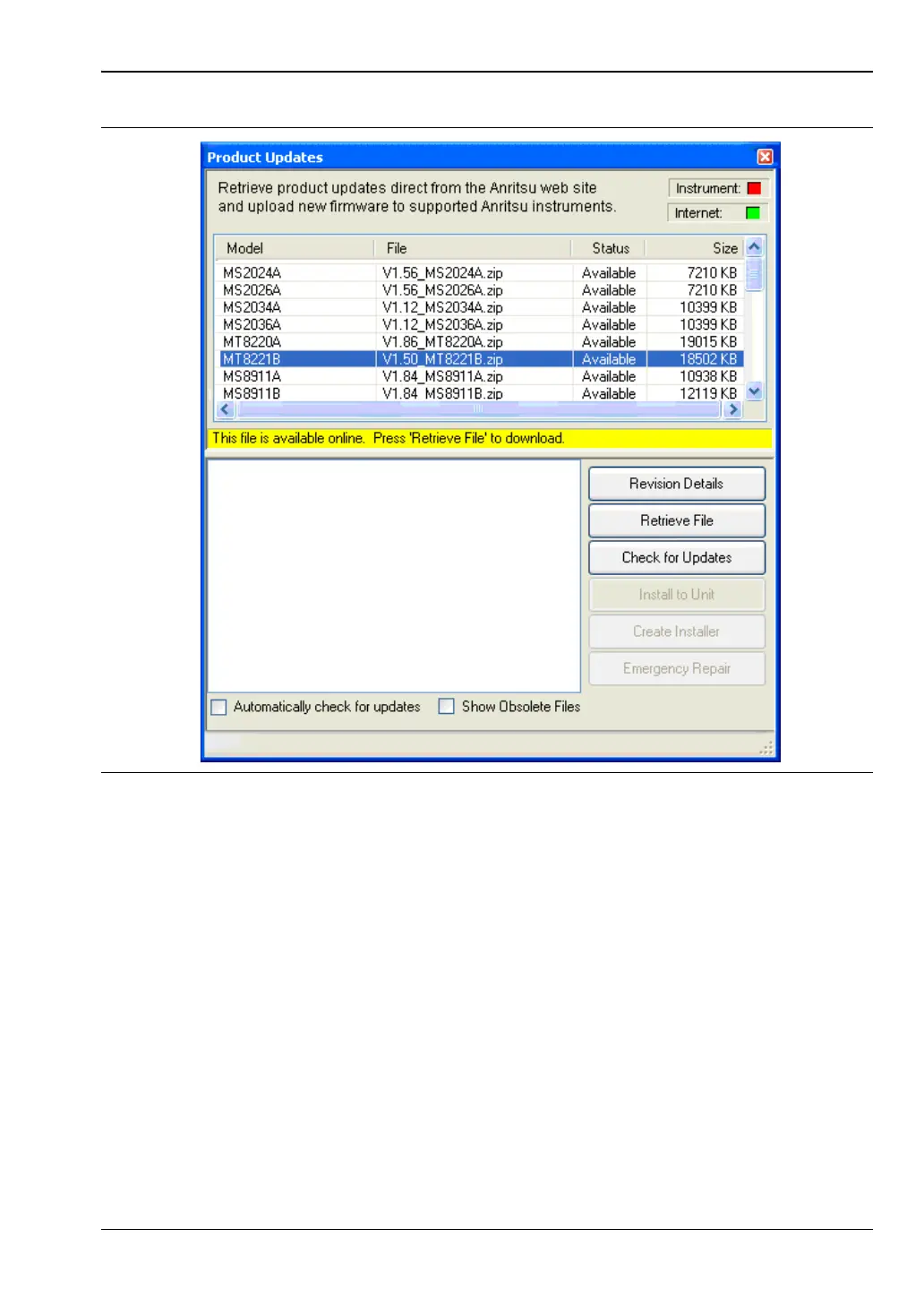Image resolution: width=924 pixels, height=1306 pixels.
Task: Click the dialog's resize grip corner
Action: 766,748
